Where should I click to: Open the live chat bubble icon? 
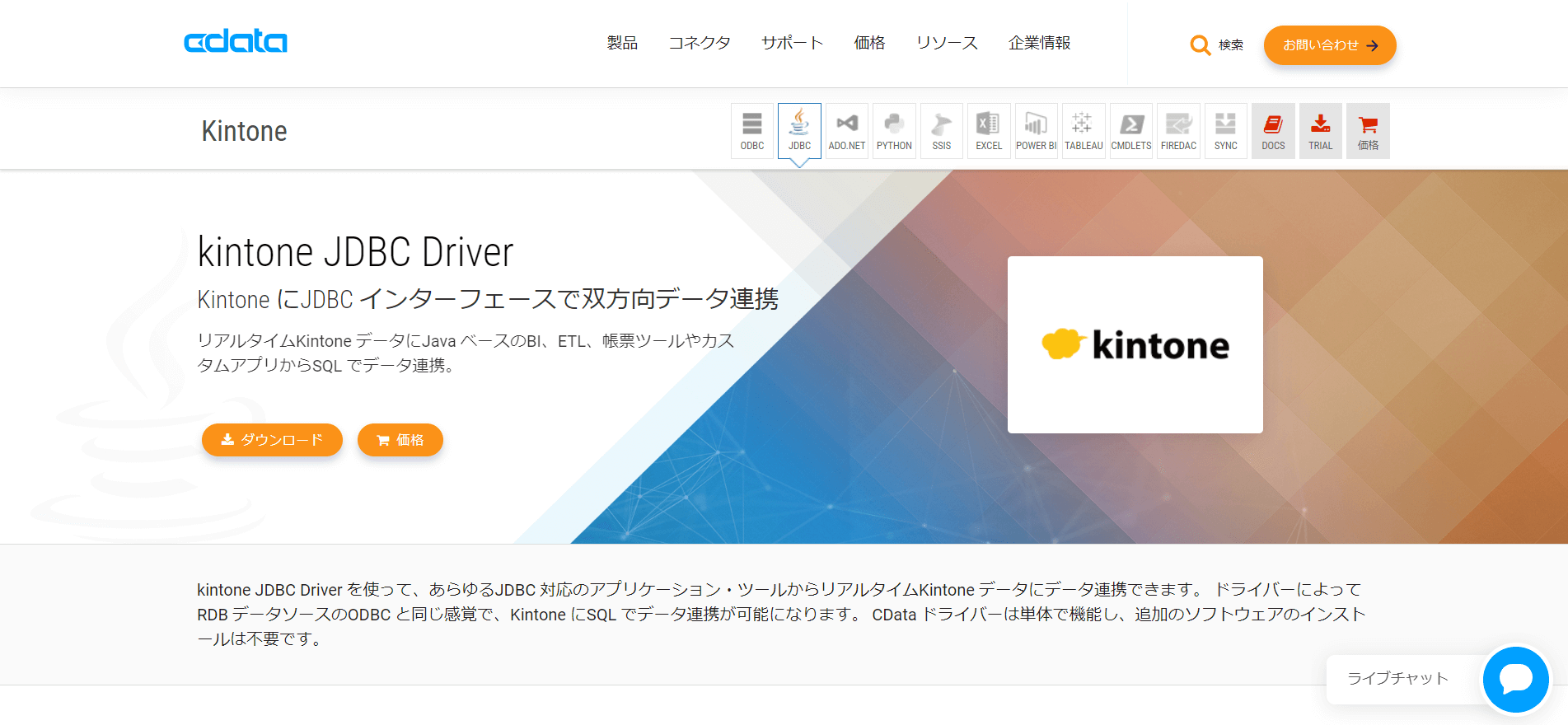pos(1516,680)
